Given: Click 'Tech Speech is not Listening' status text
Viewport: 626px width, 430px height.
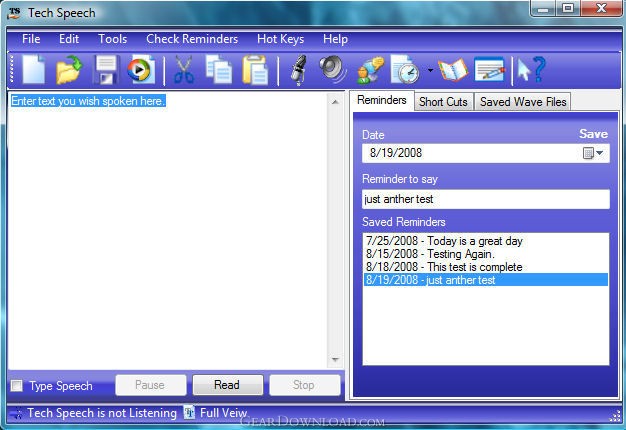Looking at the screenshot, I should [x=102, y=413].
